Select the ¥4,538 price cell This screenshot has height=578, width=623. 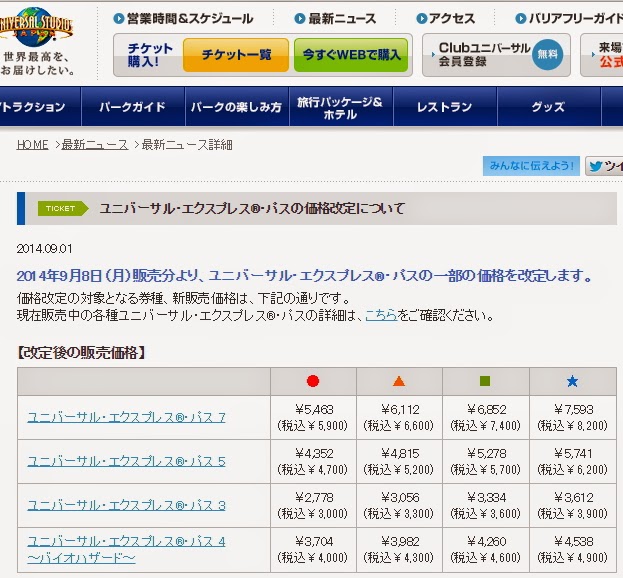[573, 550]
